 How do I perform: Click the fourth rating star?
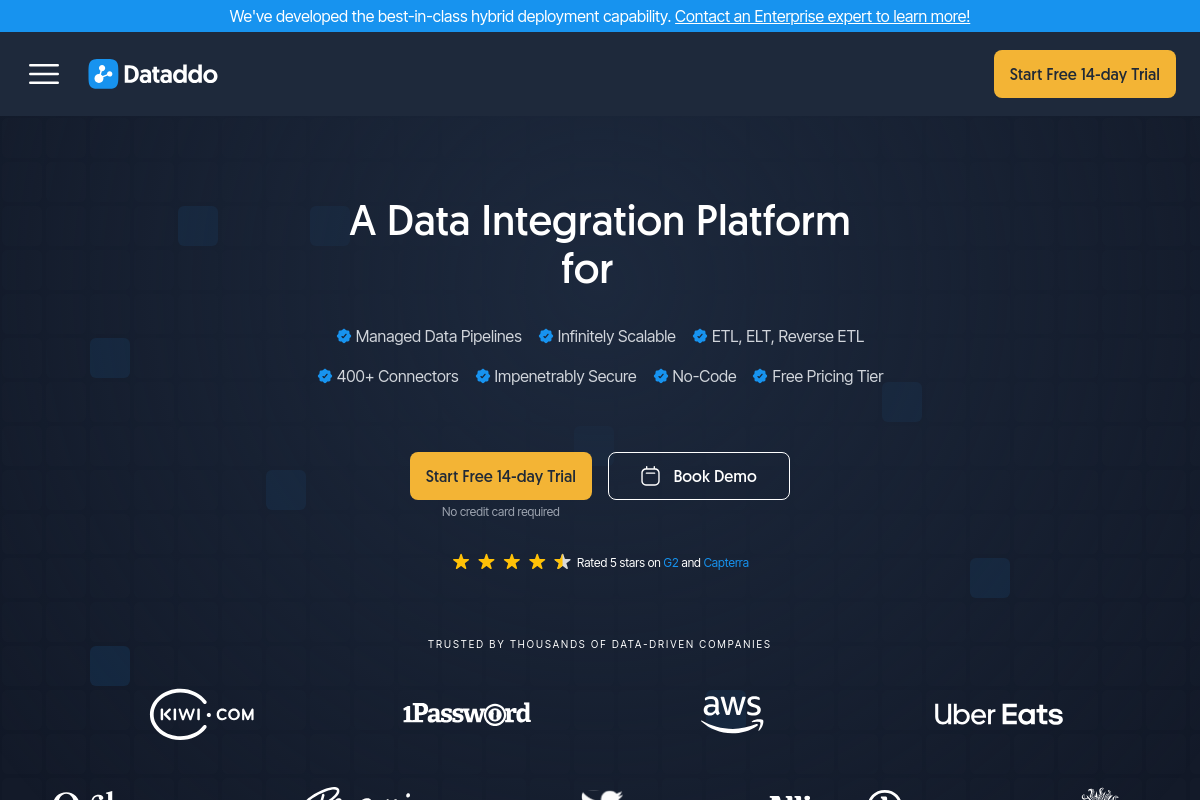[x=537, y=562]
